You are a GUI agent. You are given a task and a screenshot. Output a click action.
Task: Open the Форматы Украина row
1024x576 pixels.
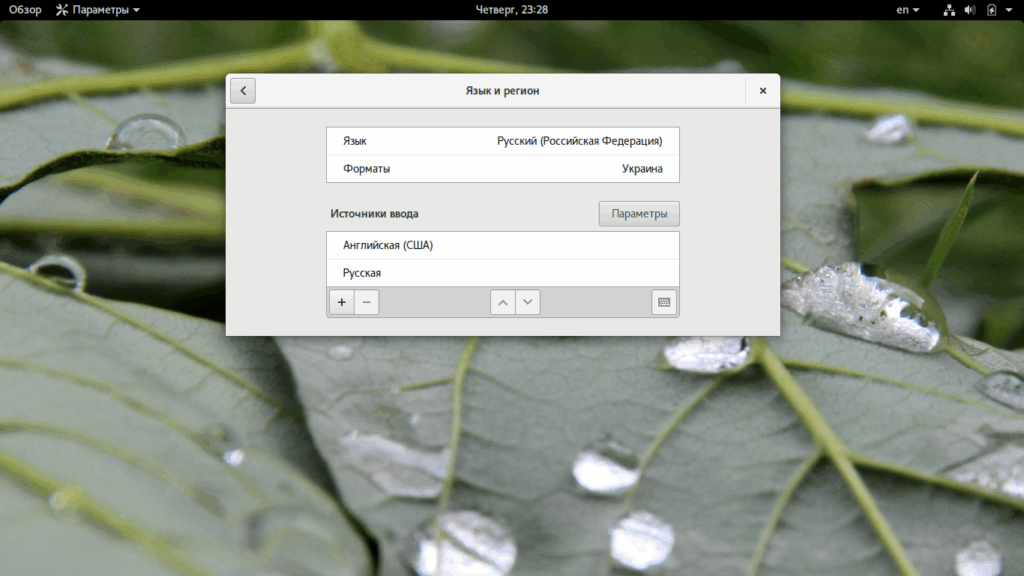503,168
